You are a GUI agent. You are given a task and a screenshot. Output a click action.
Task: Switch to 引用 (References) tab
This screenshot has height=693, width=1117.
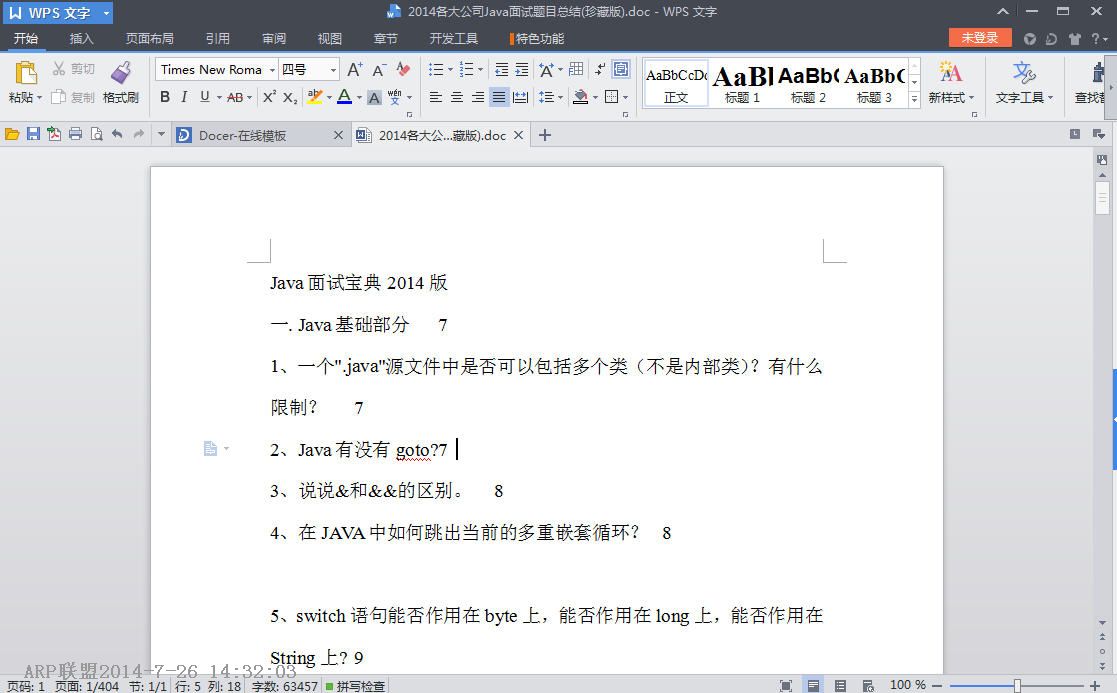point(217,38)
